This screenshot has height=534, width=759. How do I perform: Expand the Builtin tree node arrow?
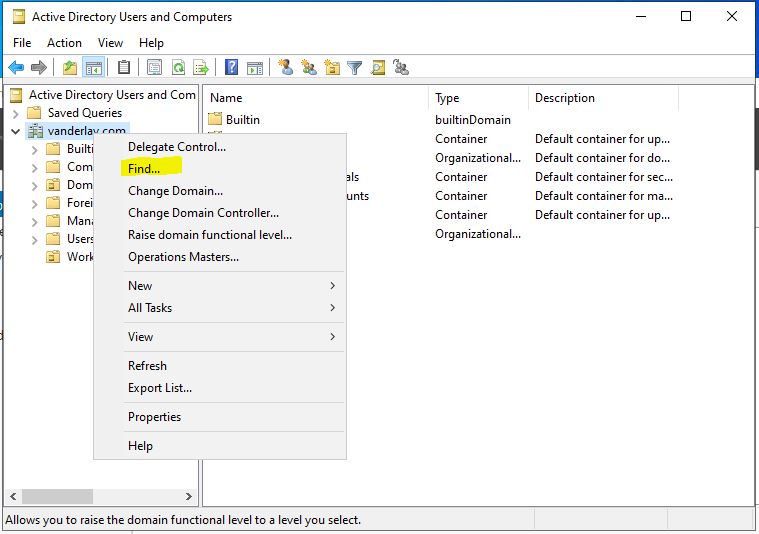click(34, 150)
